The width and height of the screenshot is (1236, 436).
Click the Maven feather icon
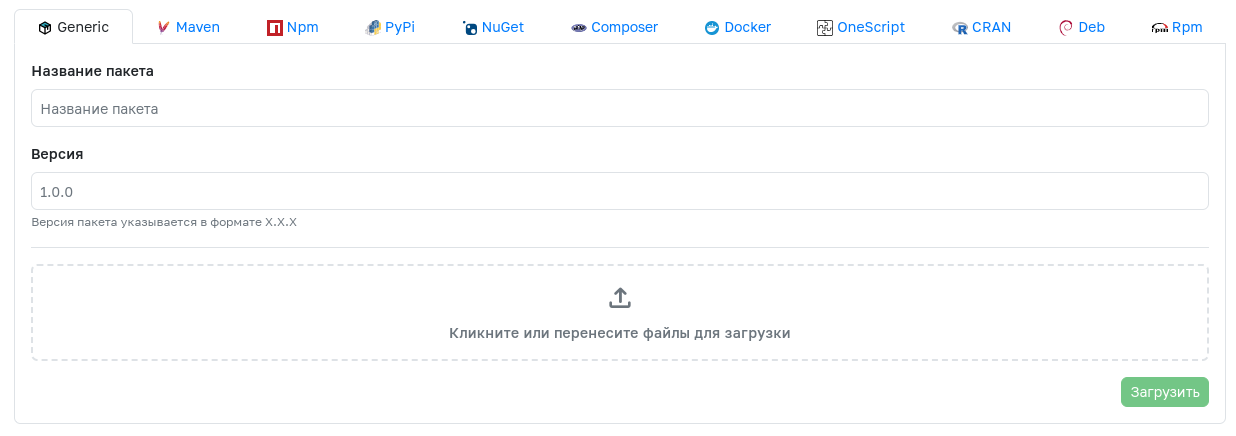point(164,28)
